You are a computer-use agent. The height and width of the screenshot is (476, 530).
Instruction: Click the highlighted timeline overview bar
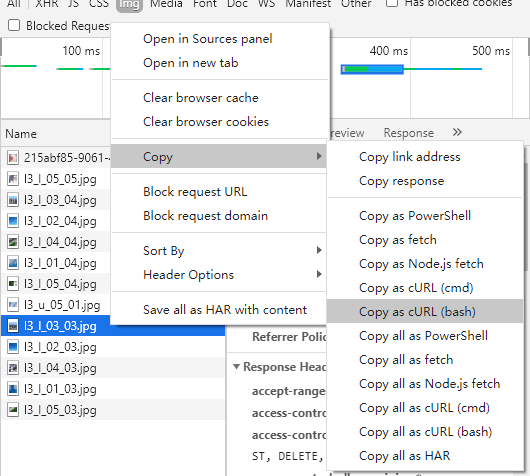point(372,69)
